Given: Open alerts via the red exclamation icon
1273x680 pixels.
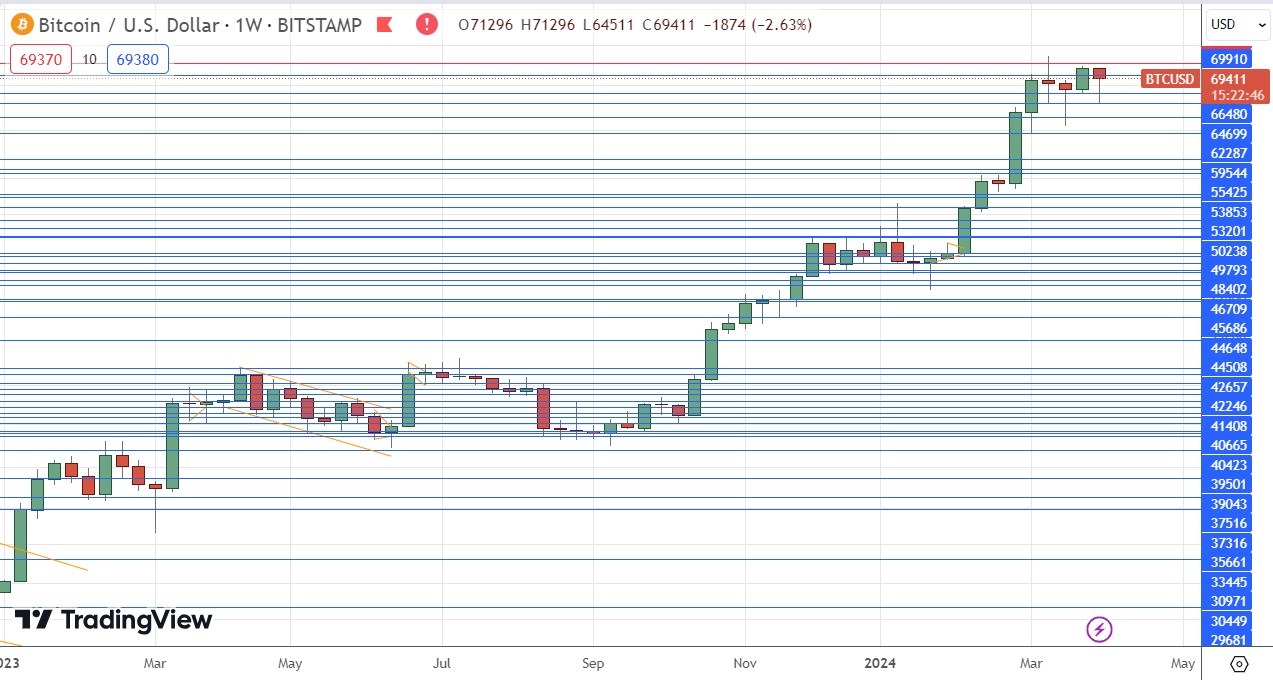Looking at the screenshot, I should coord(426,25).
